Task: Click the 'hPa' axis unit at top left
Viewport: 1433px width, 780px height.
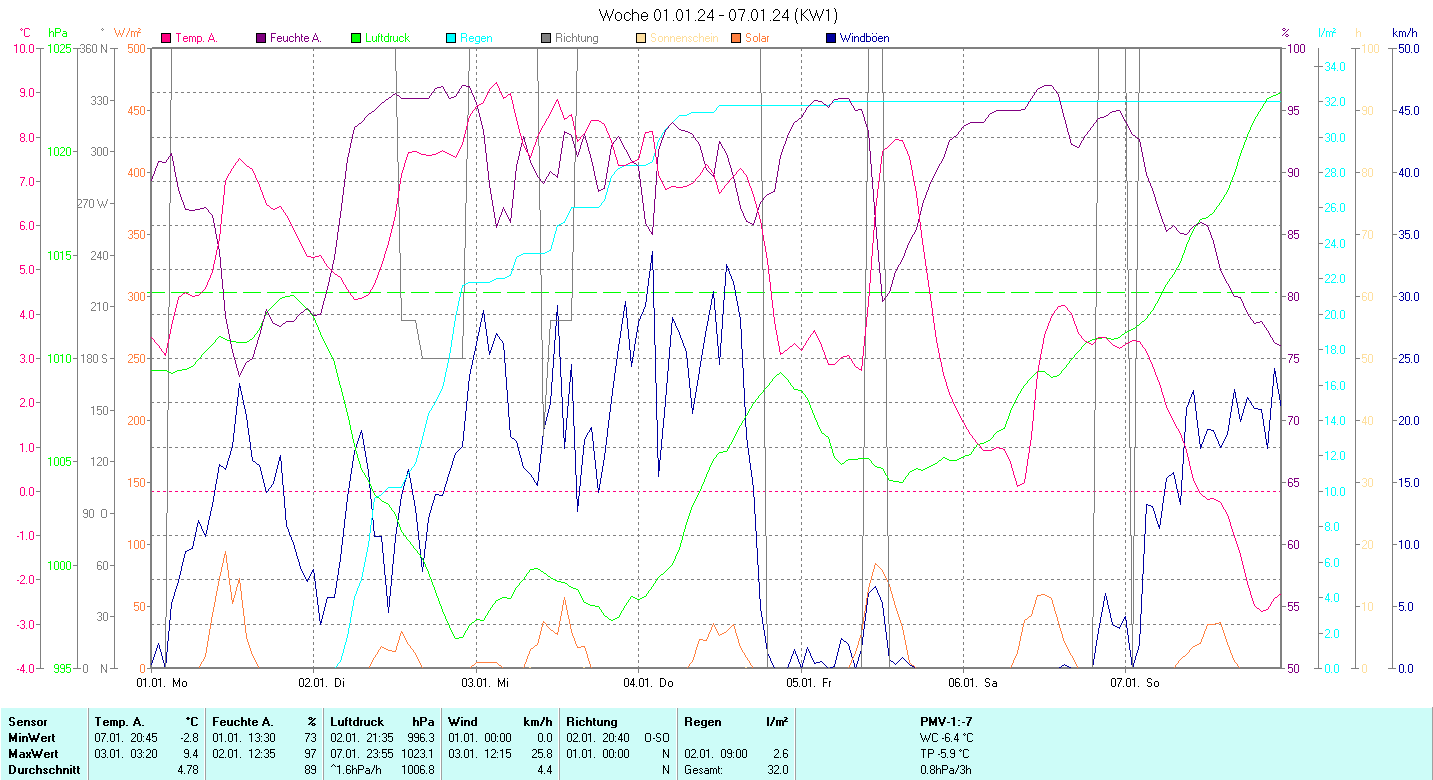Action: point(57,32)
